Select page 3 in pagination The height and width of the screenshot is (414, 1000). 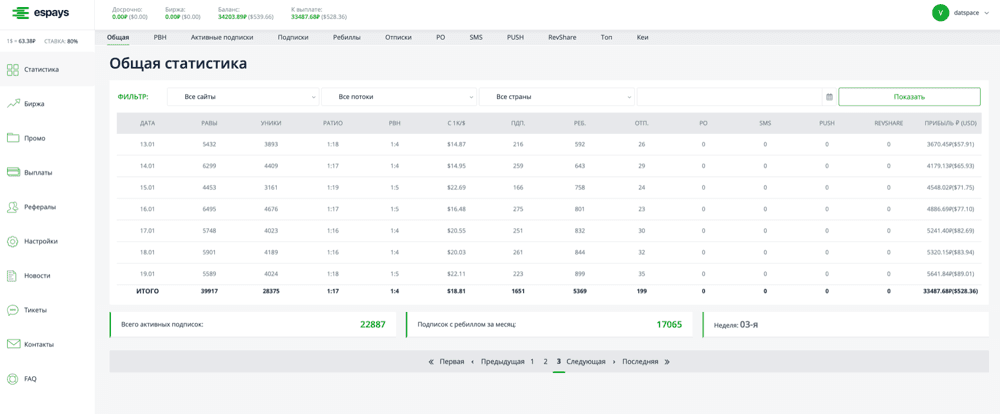coord(559,362)
